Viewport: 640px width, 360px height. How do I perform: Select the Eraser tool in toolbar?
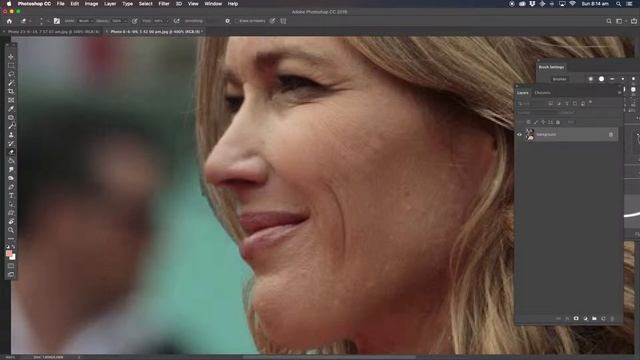pos(11,152)
